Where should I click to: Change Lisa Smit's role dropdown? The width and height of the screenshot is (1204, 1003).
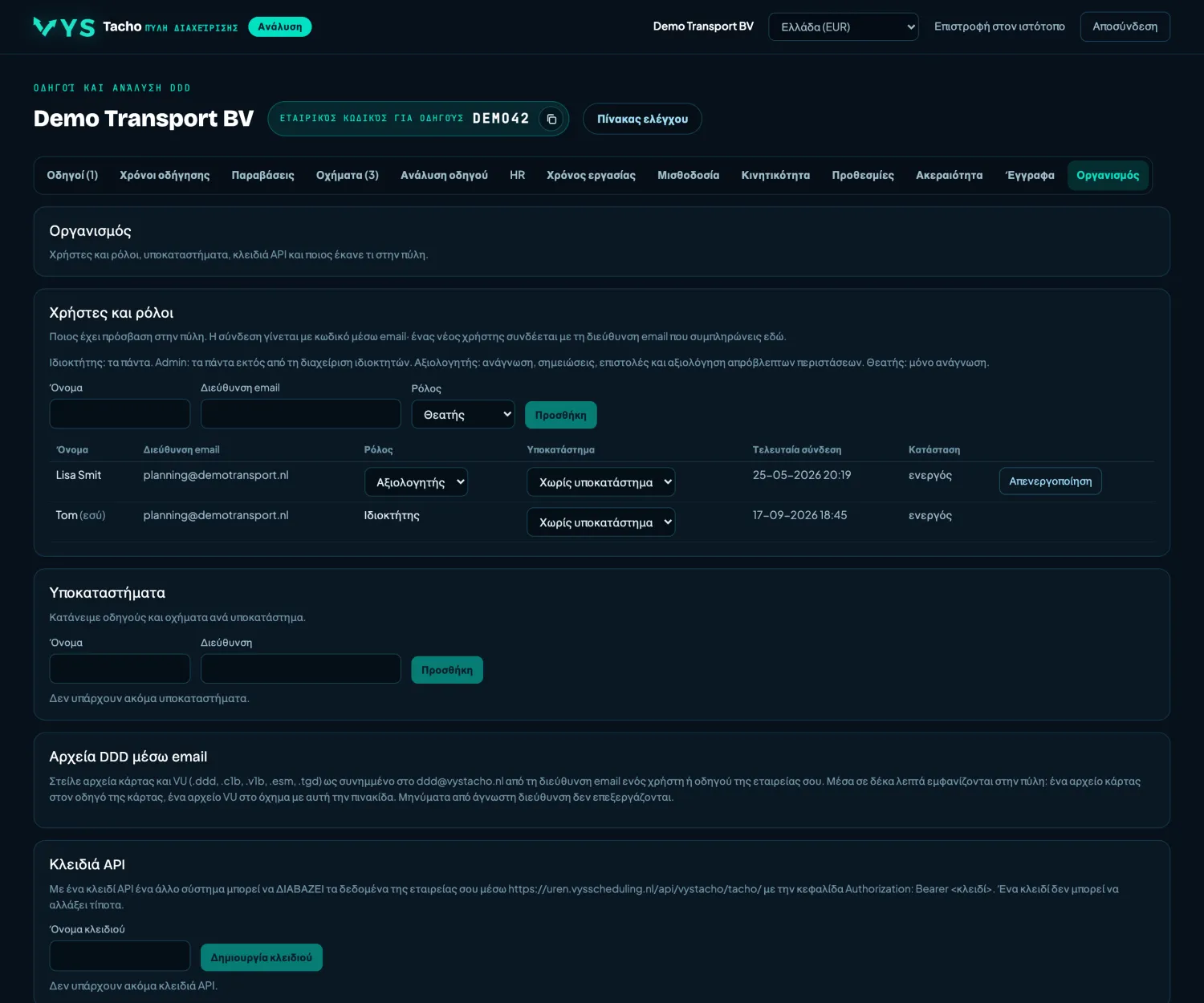(416, 482)
